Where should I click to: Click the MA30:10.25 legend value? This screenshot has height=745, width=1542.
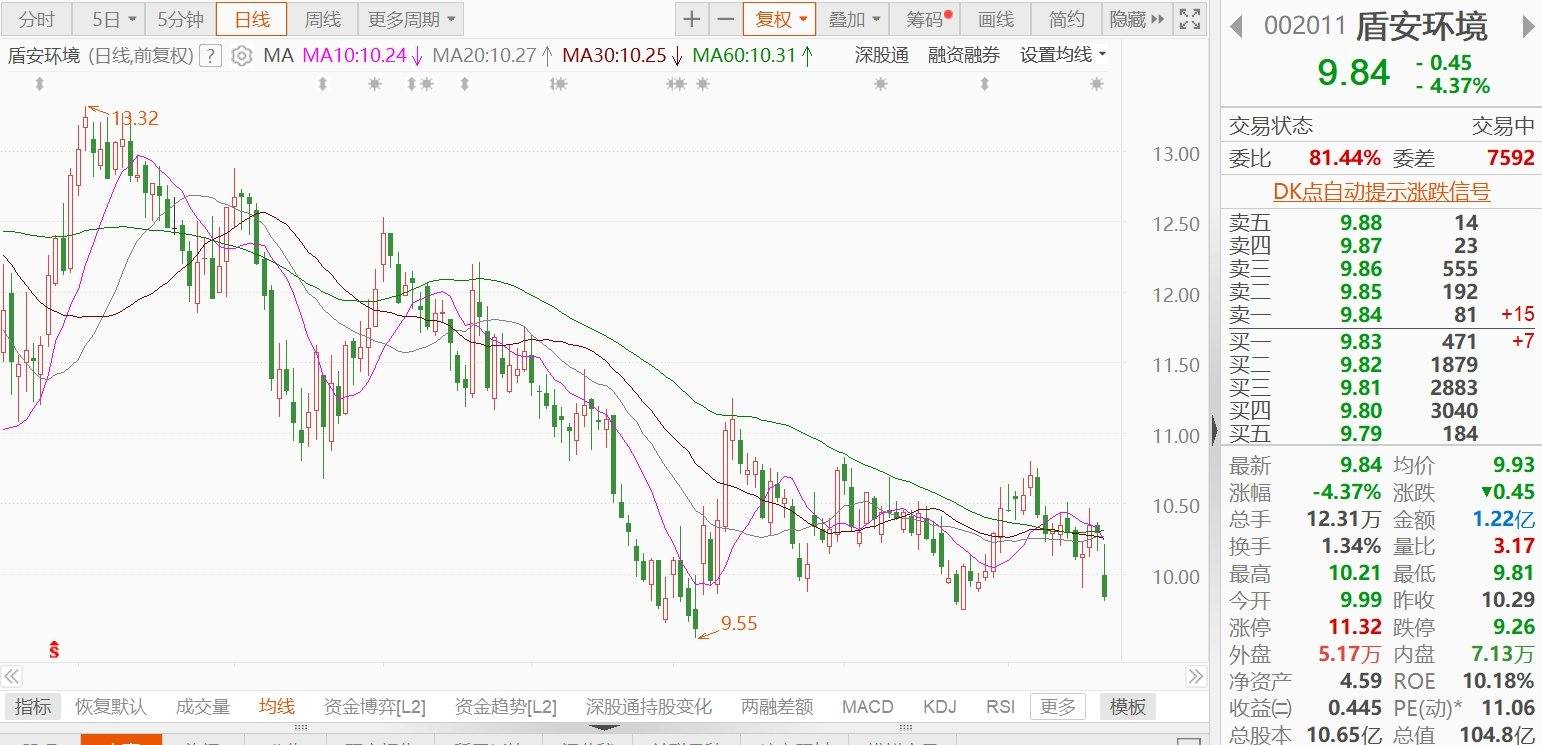pos(614,56)
